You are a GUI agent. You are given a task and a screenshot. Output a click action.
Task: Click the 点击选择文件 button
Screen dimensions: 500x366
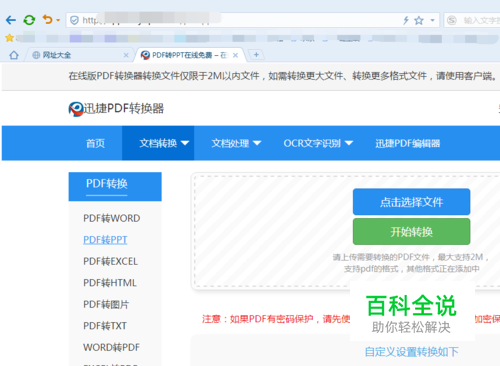[x=411, y=202]
